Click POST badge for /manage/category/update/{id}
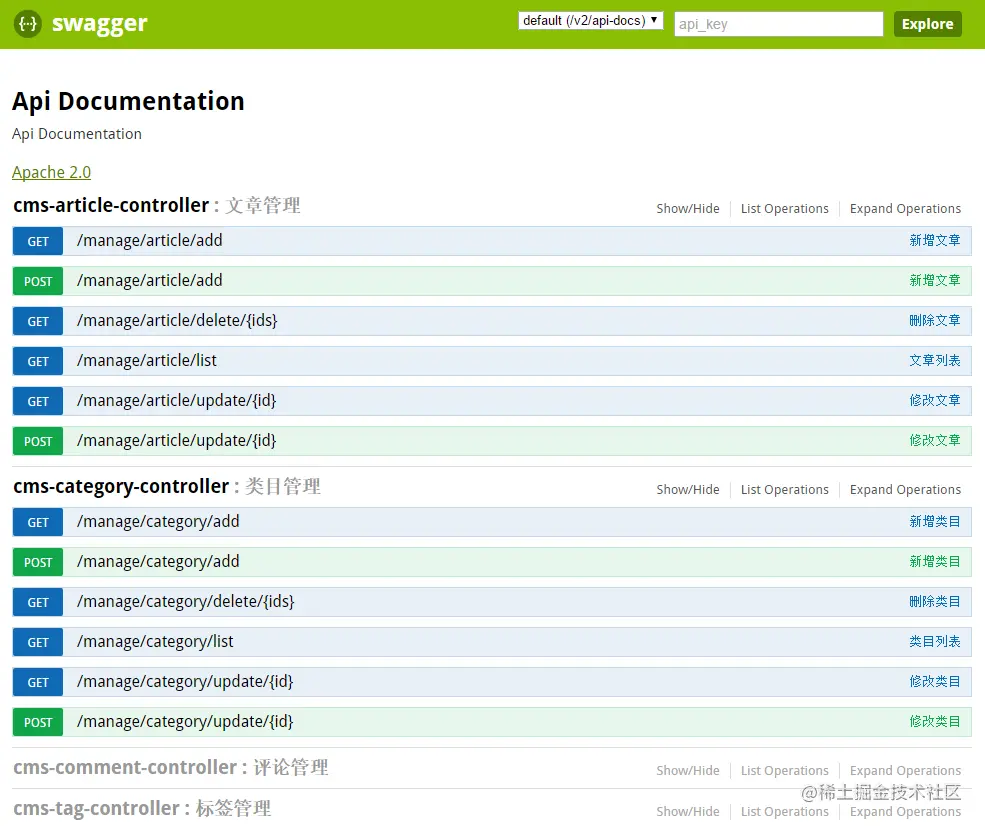 38,722
